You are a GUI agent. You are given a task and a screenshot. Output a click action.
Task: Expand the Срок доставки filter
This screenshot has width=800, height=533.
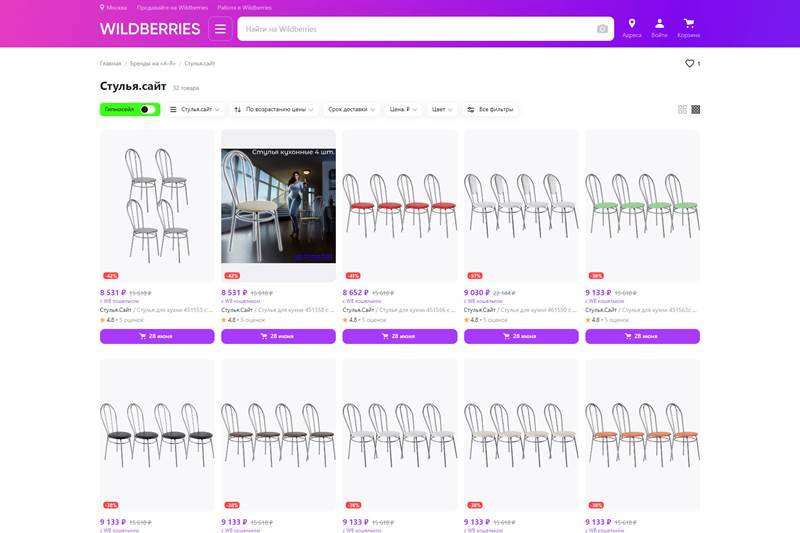(x=352, y=109)
